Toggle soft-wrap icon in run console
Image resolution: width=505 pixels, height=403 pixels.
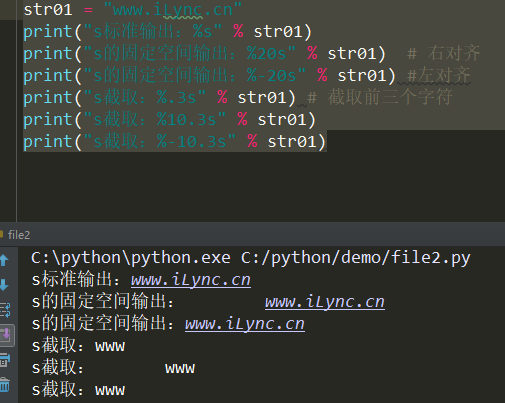point(5,310)
